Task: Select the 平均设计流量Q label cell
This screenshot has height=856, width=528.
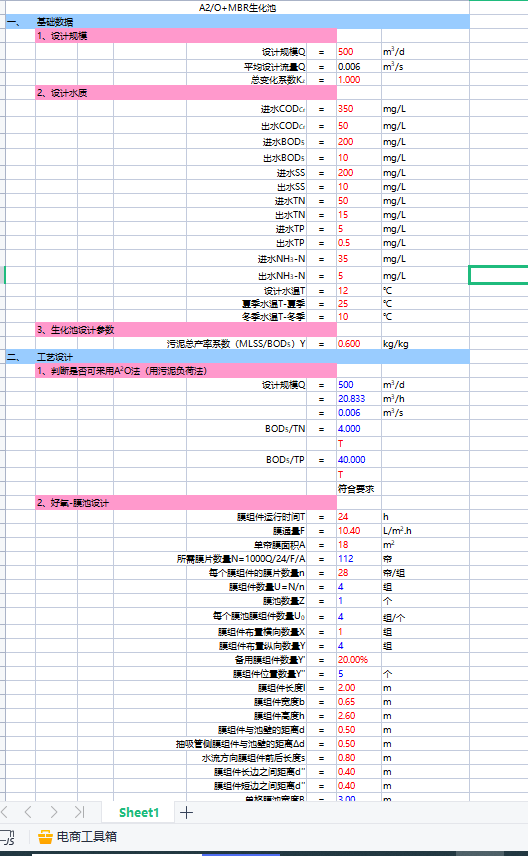Action: [246, 67]
